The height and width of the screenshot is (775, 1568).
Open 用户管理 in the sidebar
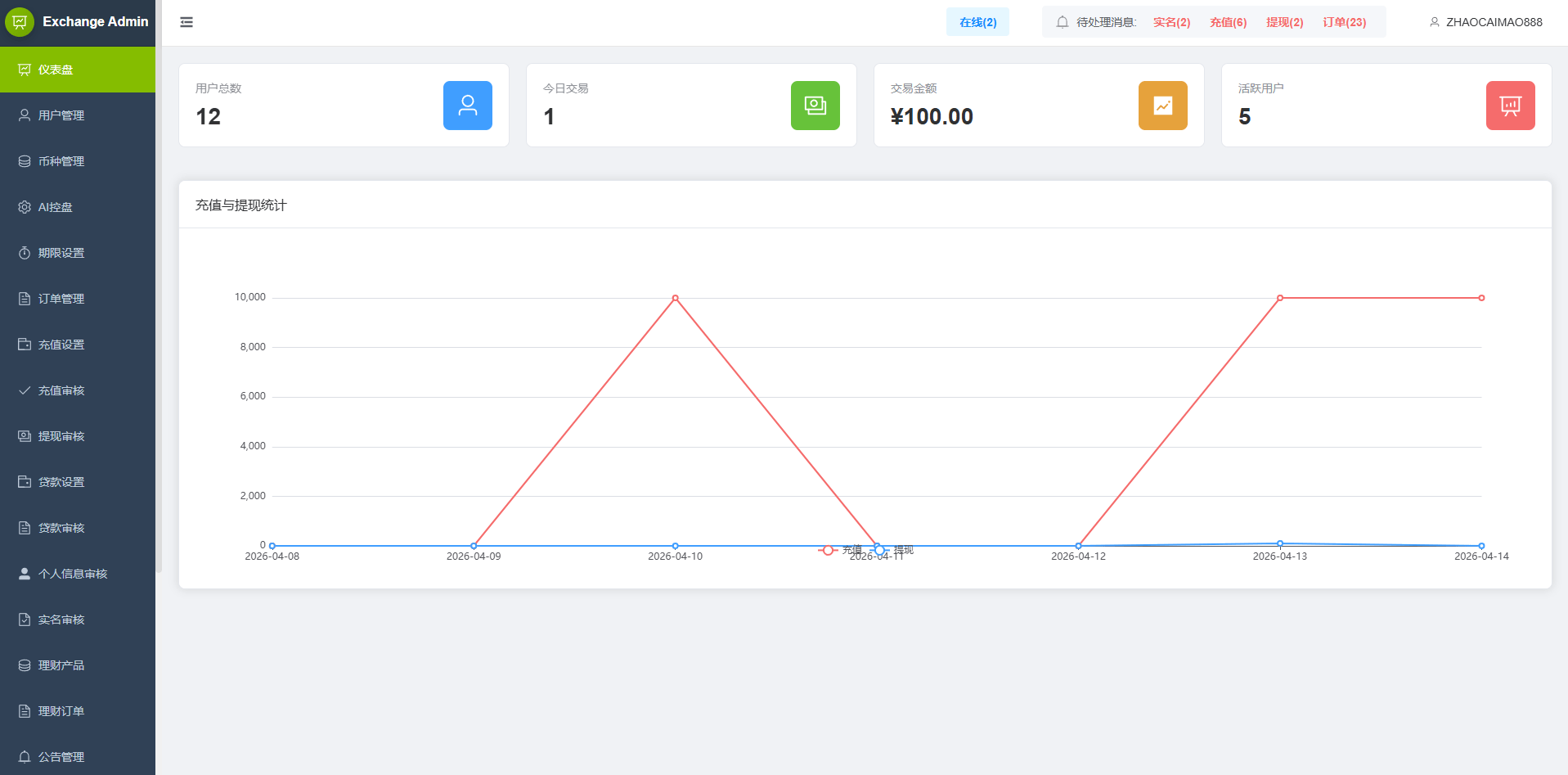tap(78, 115)
